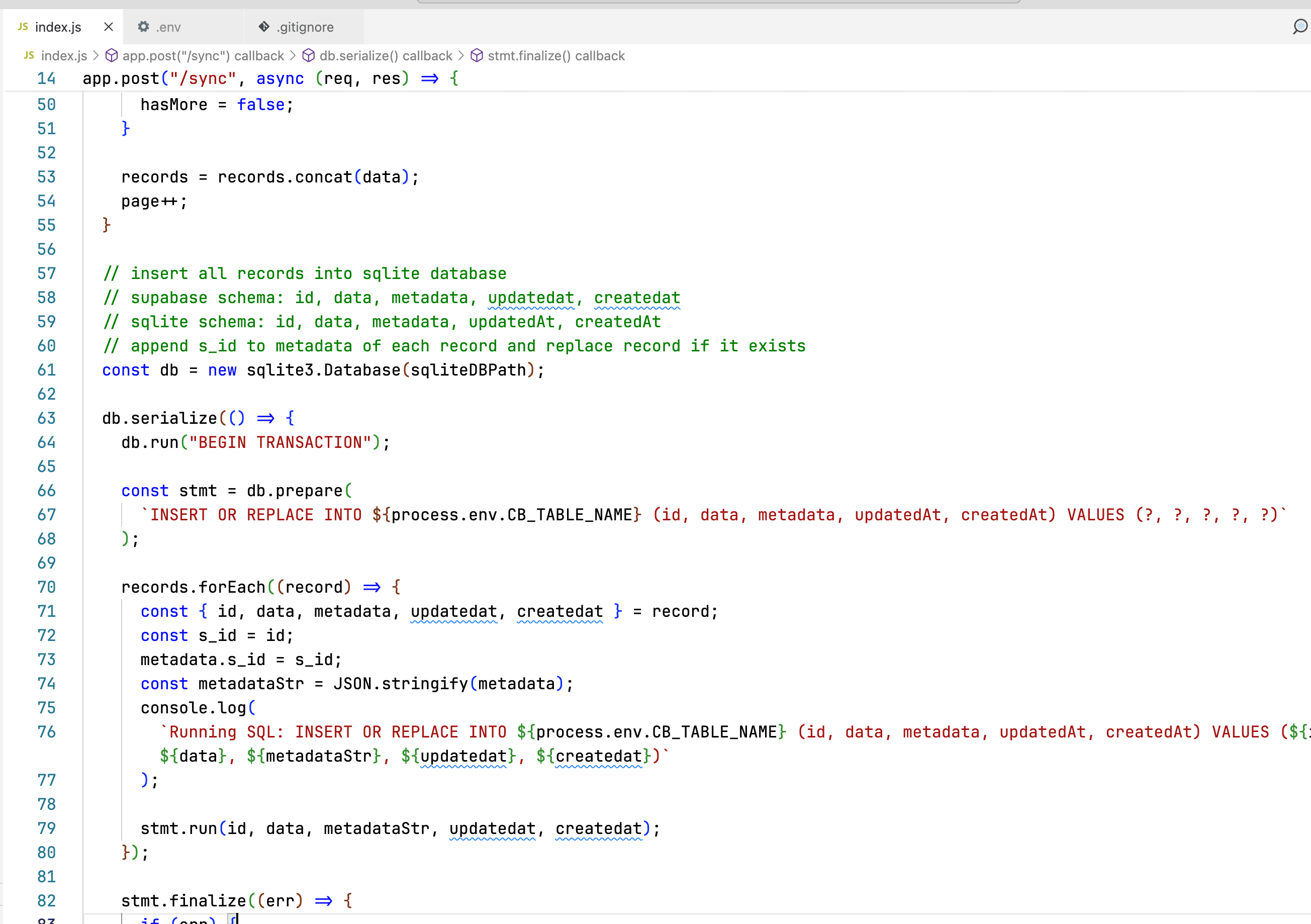Screen dimensions: 1311x924
Task: Click the diamond icon on the .gitignore tab
Action: point(264,27)
